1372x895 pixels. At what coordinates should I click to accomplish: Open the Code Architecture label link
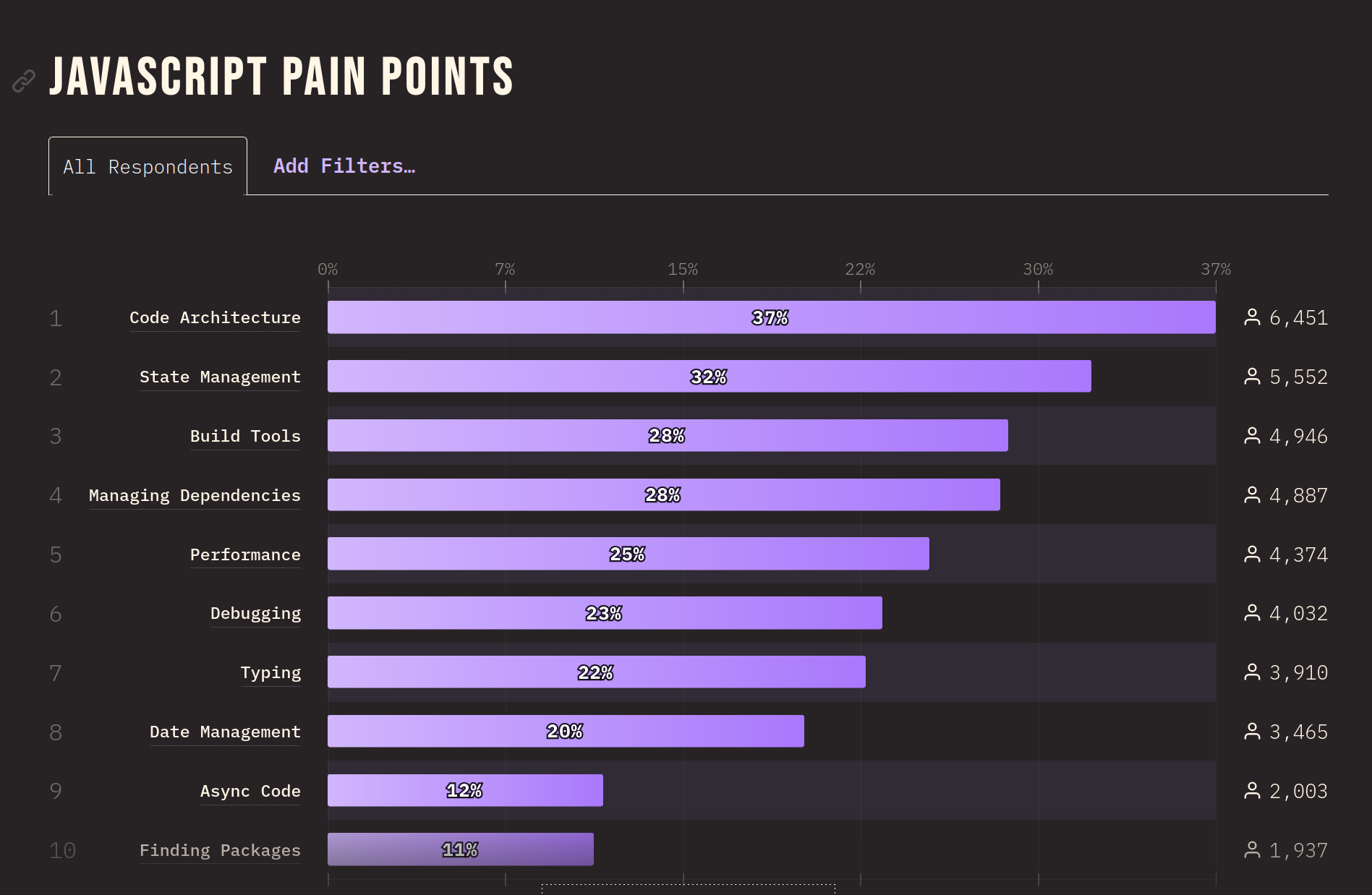pos(215,318)
